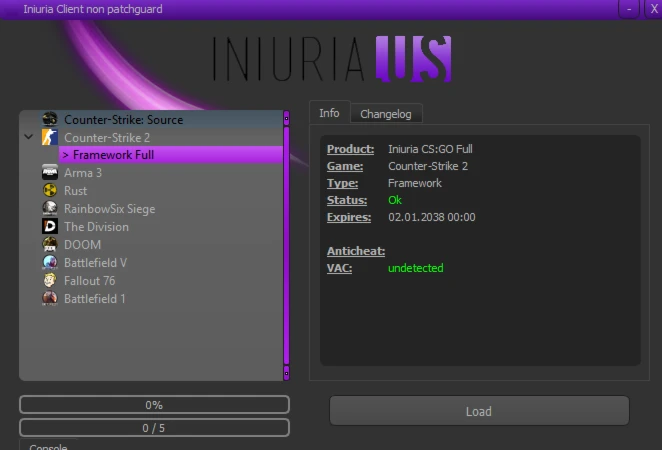Click the Arma 3 game icon
Viewport: 662px width, 450px height.
(50, 172)
